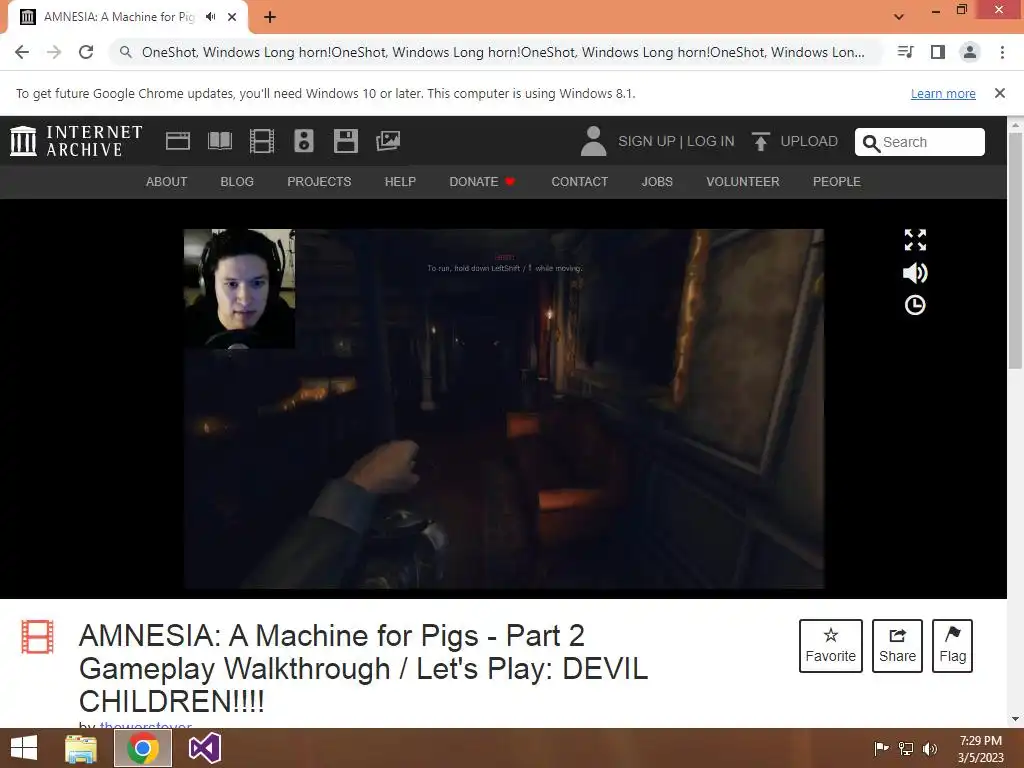Click the Flag button

point(952,646)
